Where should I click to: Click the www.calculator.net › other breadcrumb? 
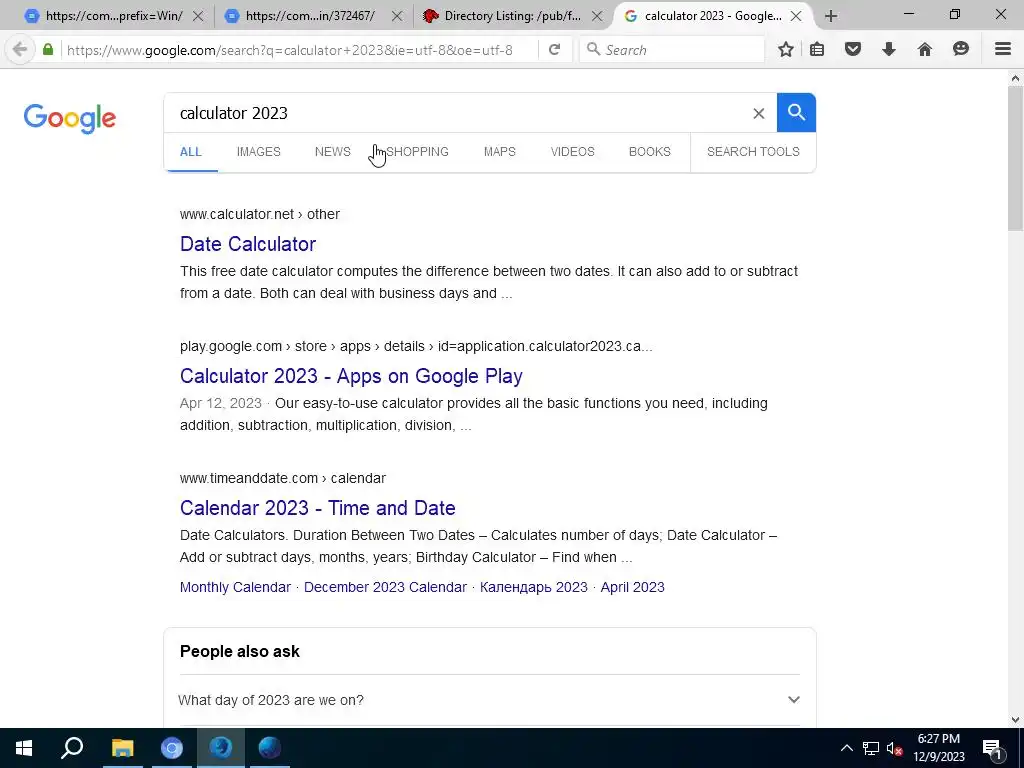click(x=260, y=214)
